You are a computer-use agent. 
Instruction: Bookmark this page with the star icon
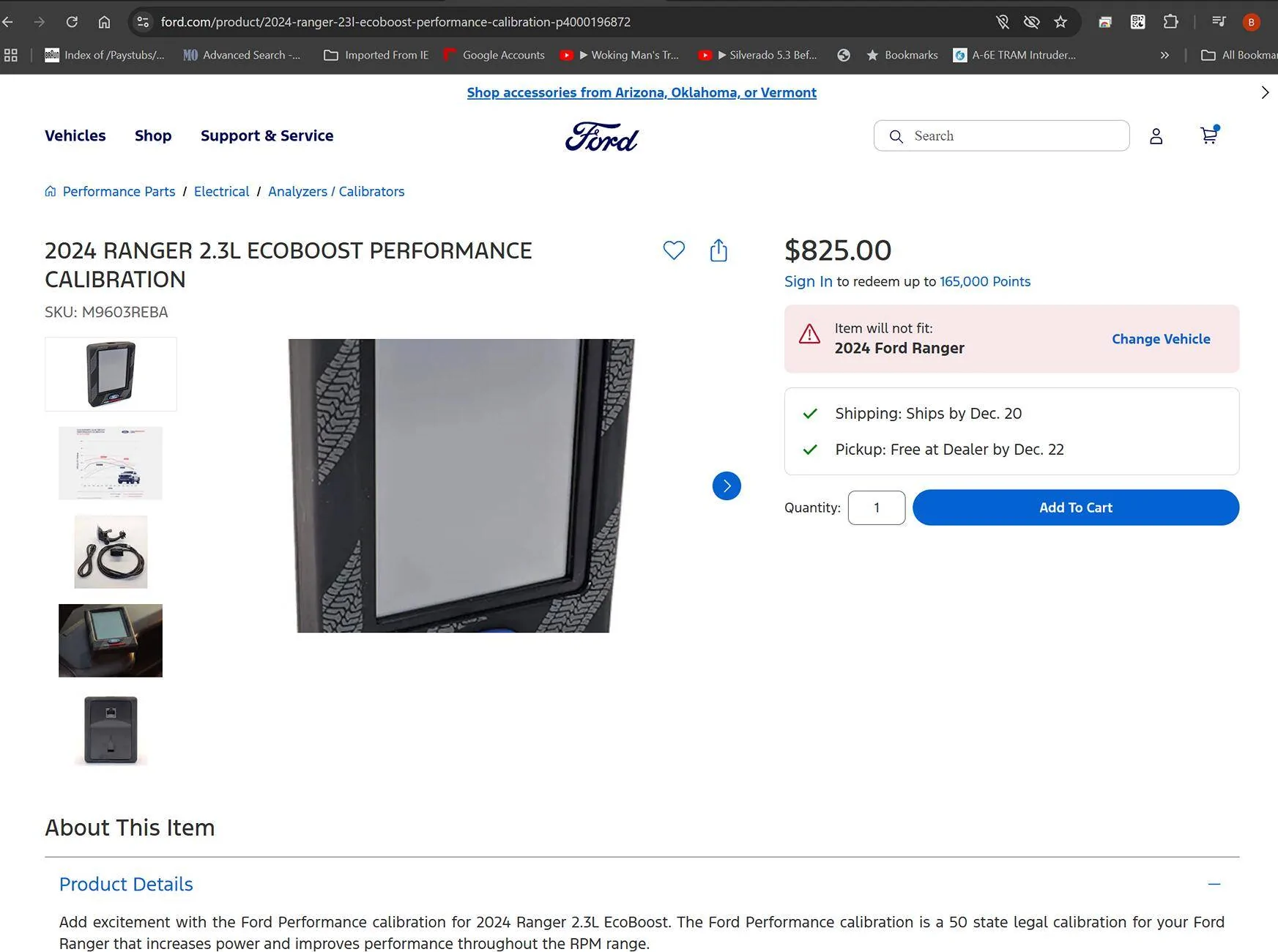pos(1060,22)
